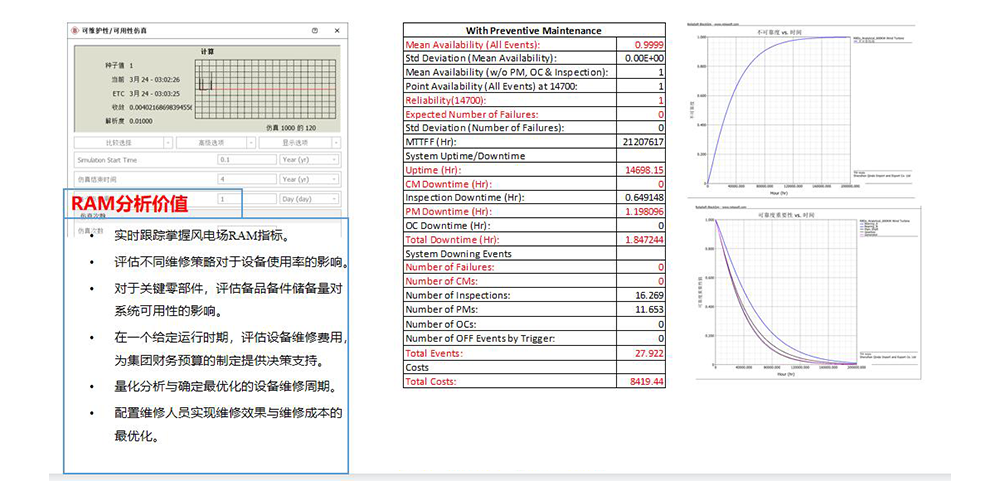Click 'Mean Availability (w/o PM, OC & Inspection):' row
The height and width of the screenshot is (500, 1000).
(534, 73)
